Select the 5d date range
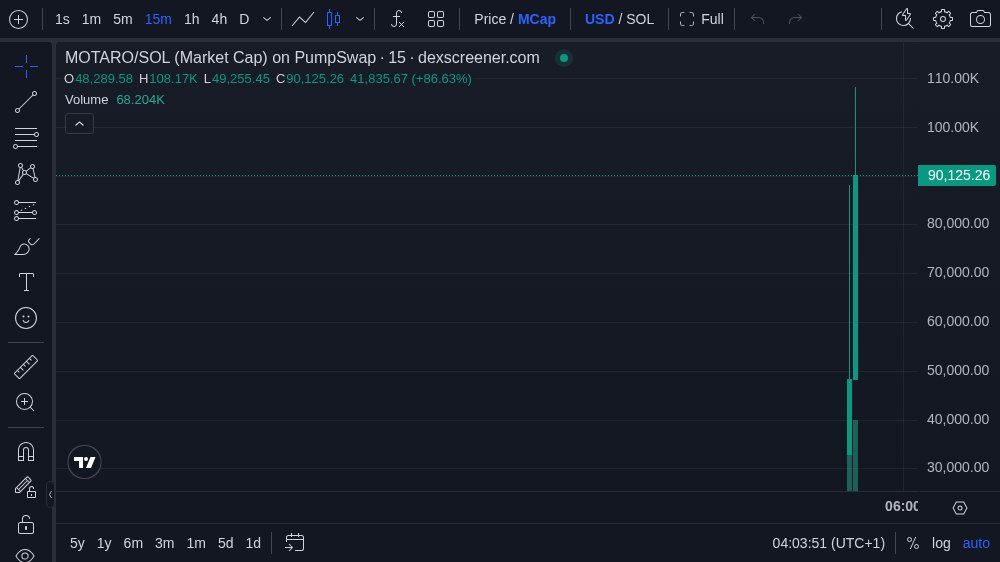The height and width of the screenshot is (562, 1000). [225, 543]
